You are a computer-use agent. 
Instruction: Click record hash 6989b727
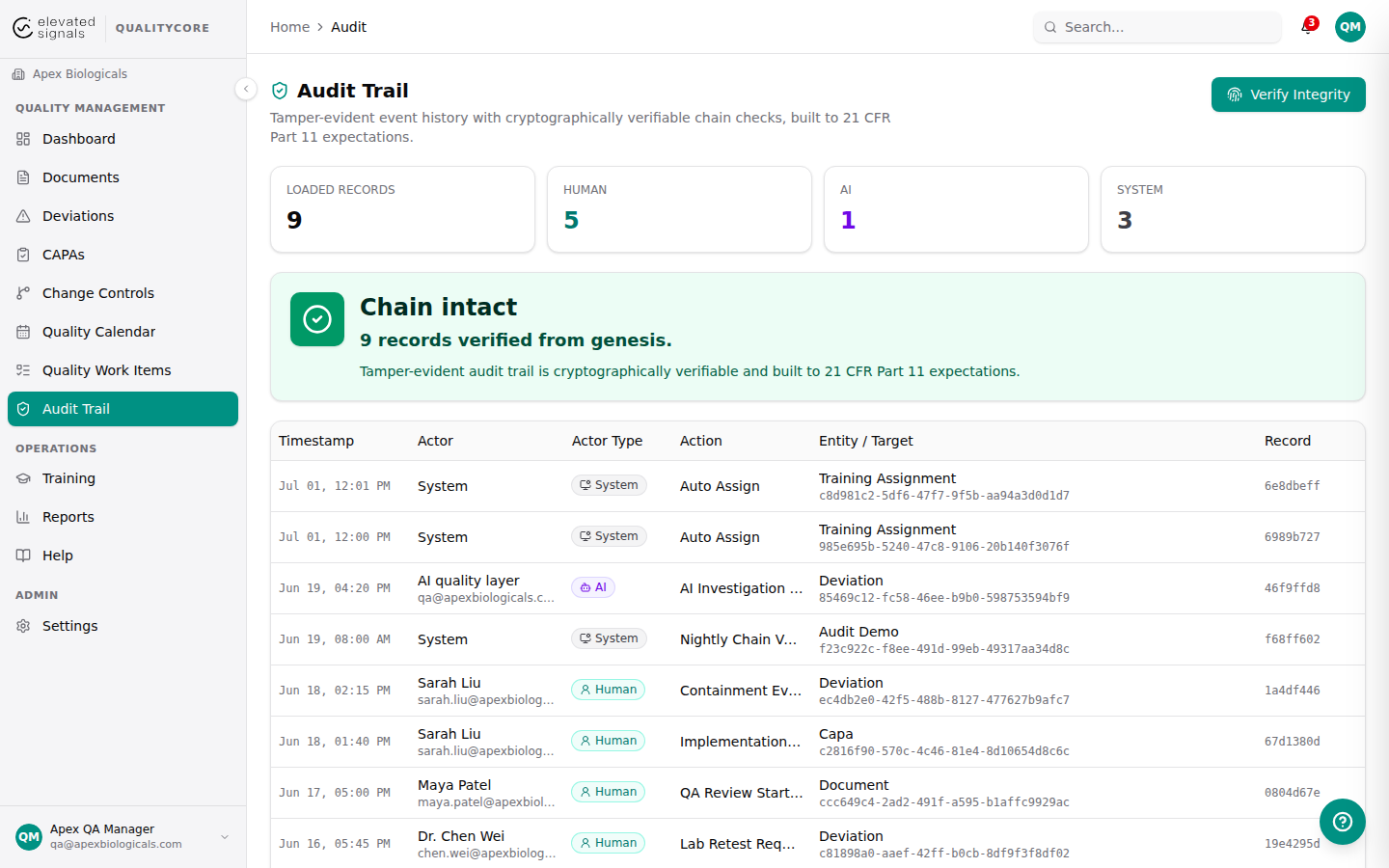click(x=1293, y=537)
